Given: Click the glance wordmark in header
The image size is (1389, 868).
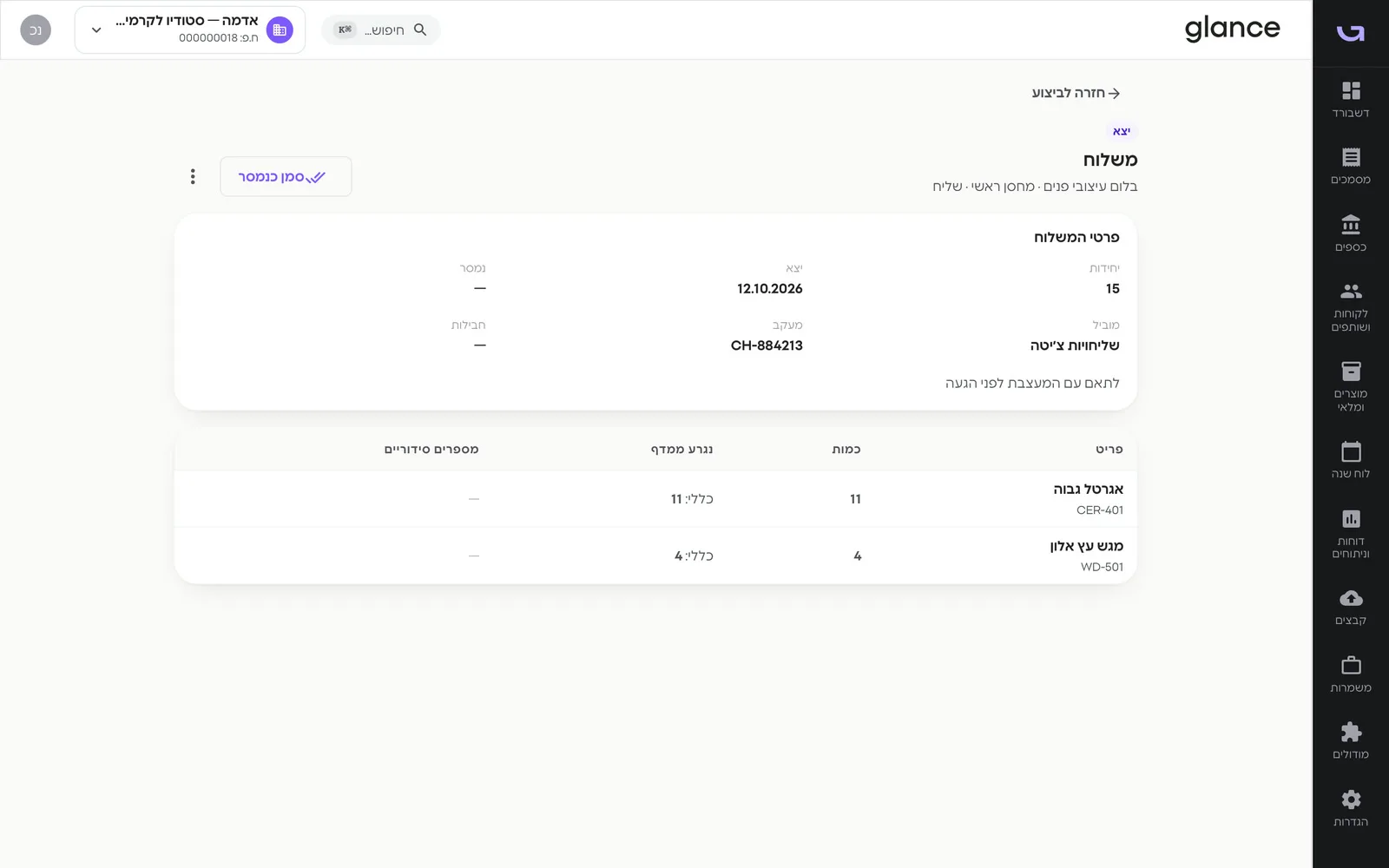Looking at the screenshot, I should point(1232,29).
